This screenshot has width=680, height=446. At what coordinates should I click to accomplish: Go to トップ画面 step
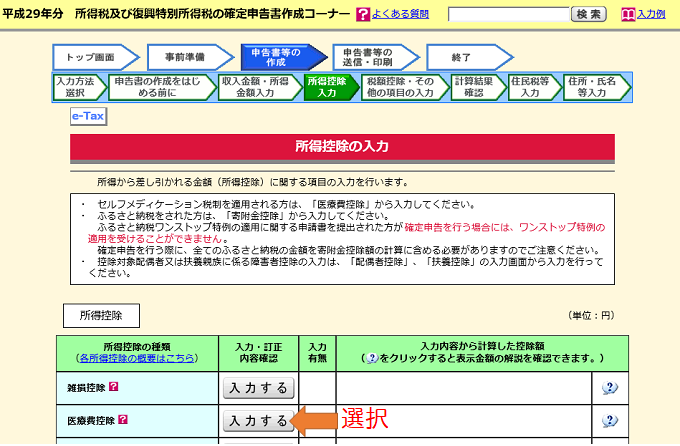coord(95,57)
